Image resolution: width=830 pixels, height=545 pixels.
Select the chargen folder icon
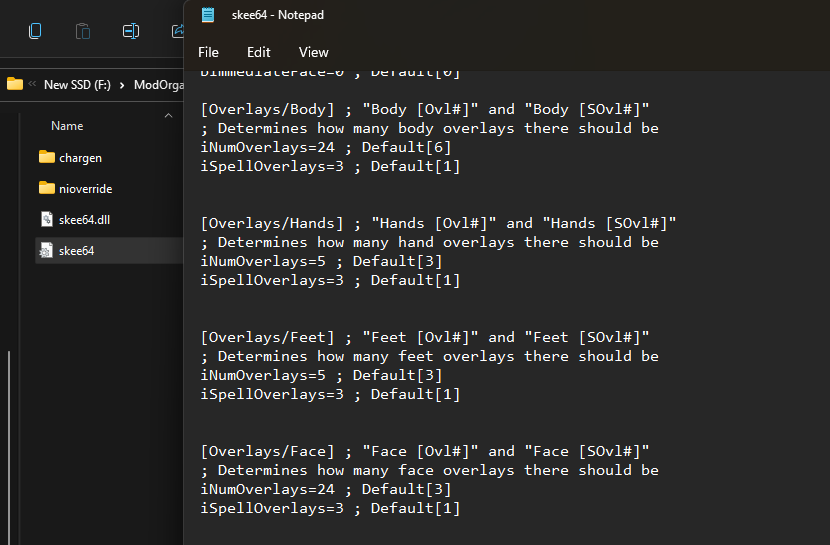[47, 157]
